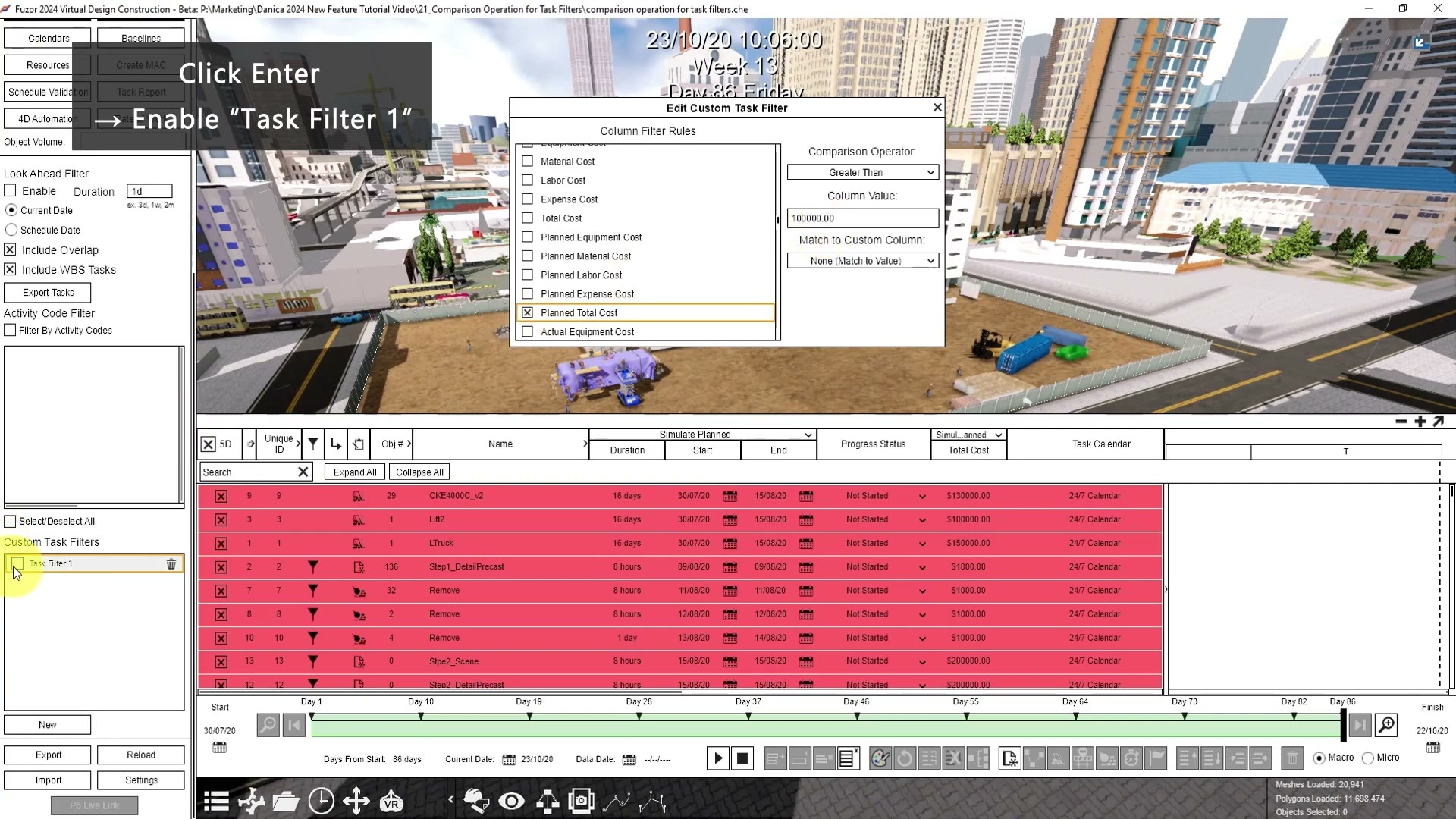
Task: Select the Schedule Date radio button
Action: (x=11, y=230)
